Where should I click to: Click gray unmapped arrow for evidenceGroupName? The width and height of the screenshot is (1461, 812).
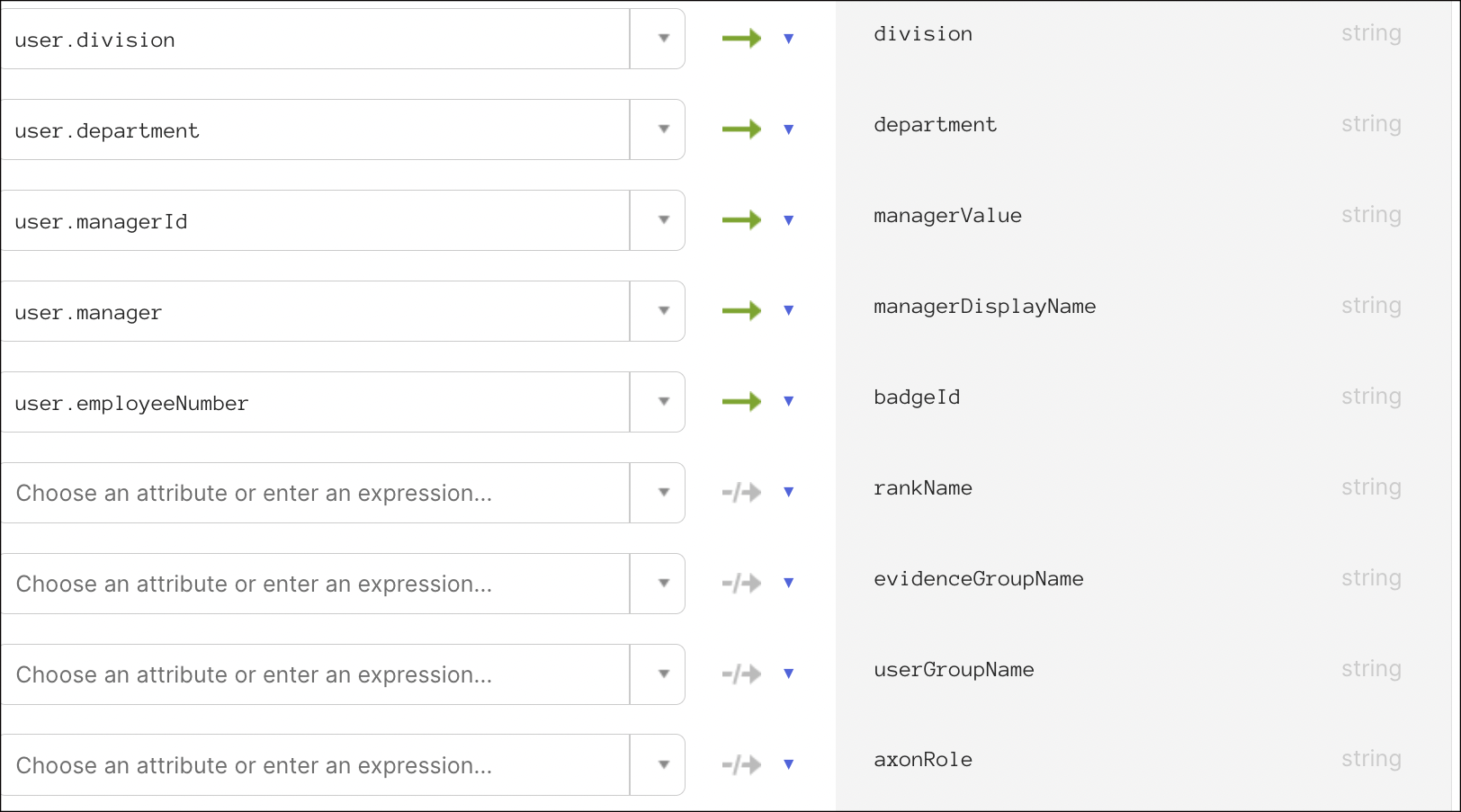[x=741, y=584]
